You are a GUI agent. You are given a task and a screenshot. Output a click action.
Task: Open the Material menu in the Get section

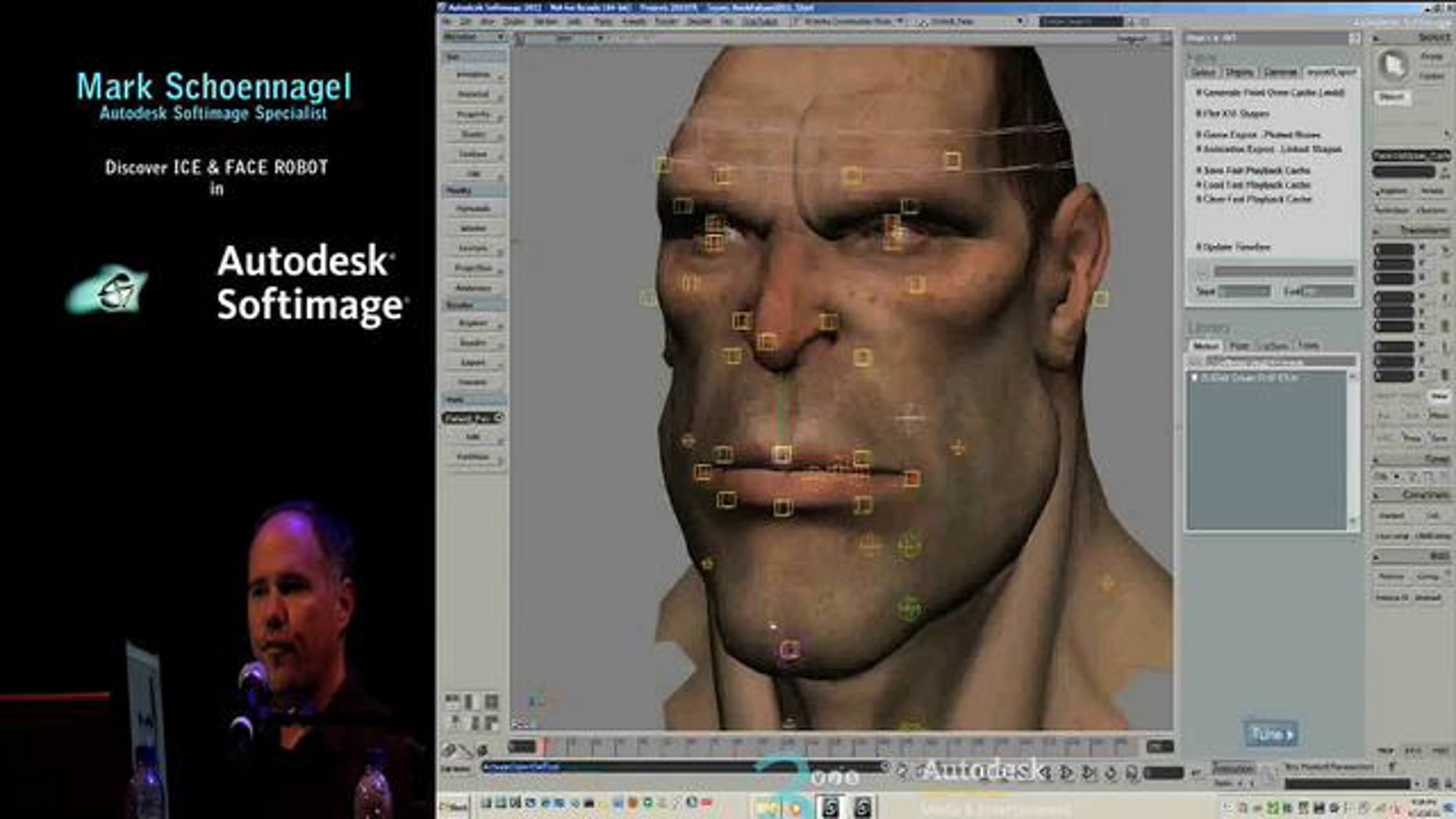pyautogui.click(x=474, y=95)
